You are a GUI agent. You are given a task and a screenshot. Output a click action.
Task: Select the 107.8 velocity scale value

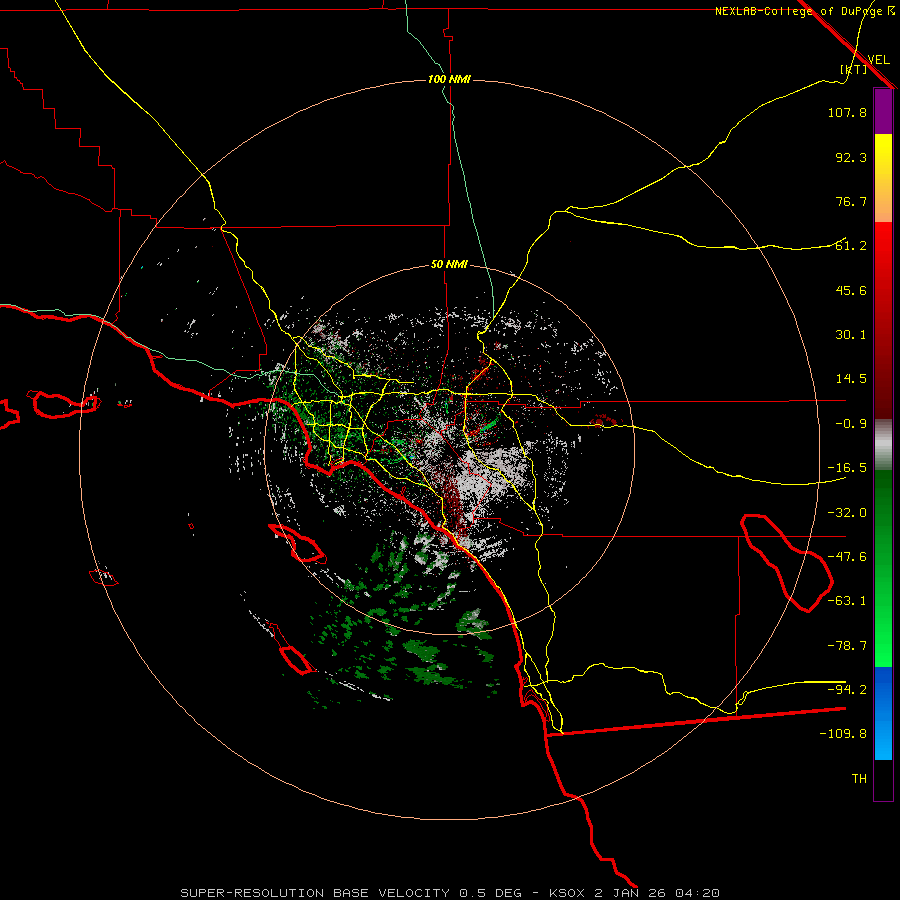[x=847, y=112]
